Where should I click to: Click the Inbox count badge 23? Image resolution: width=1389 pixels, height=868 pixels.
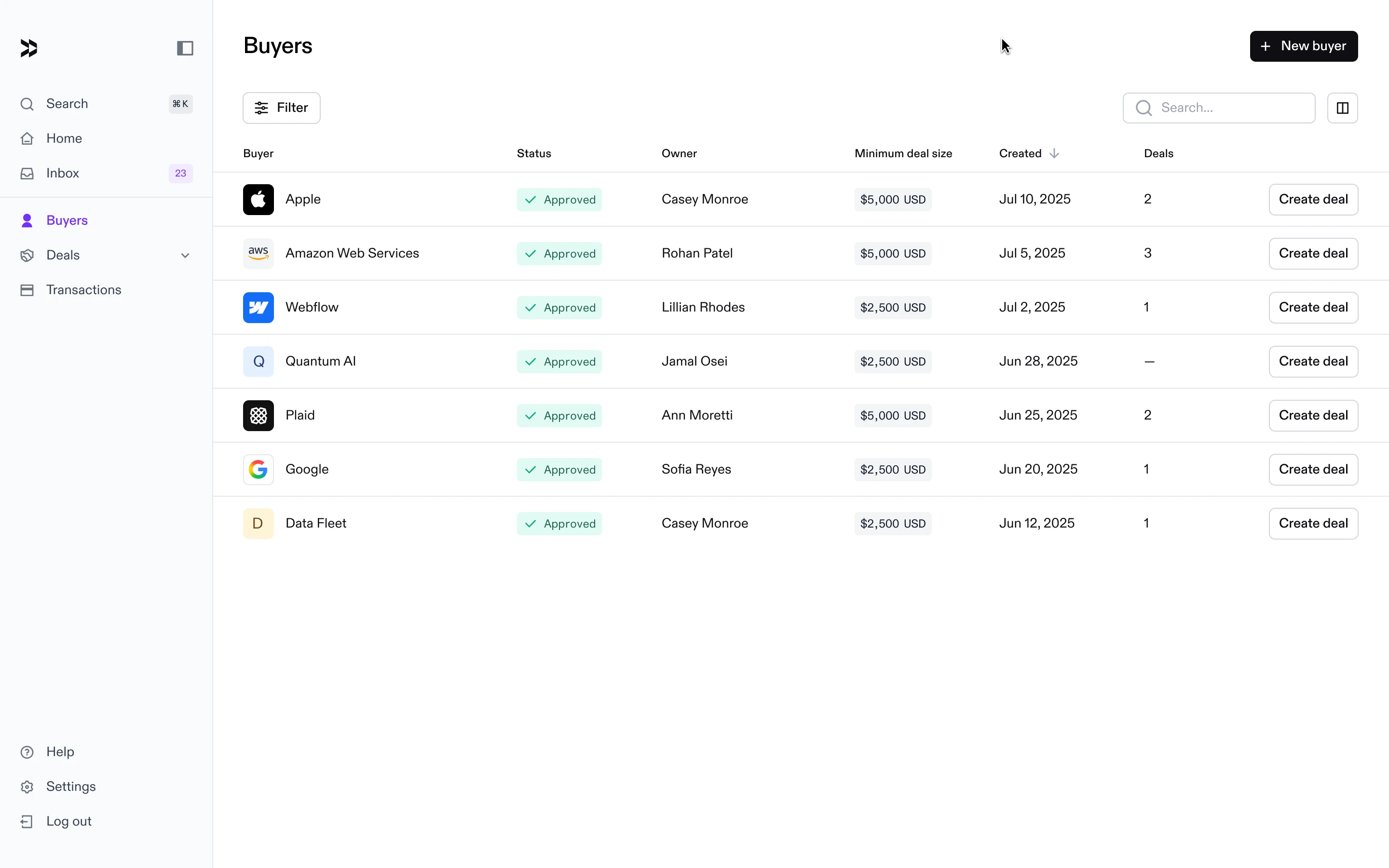(180, 174)
